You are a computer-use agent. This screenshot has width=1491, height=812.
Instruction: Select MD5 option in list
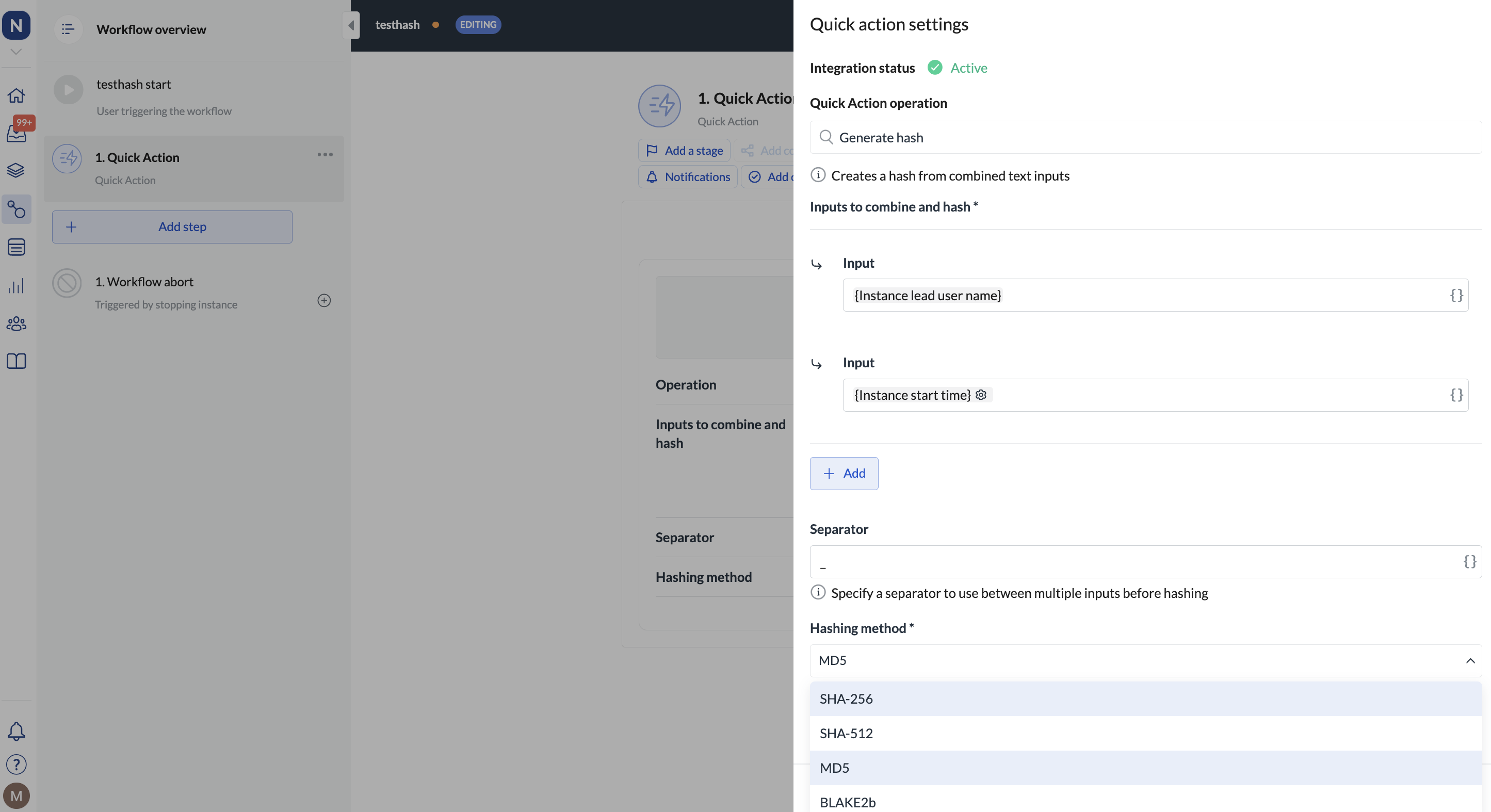[1145, 768]
